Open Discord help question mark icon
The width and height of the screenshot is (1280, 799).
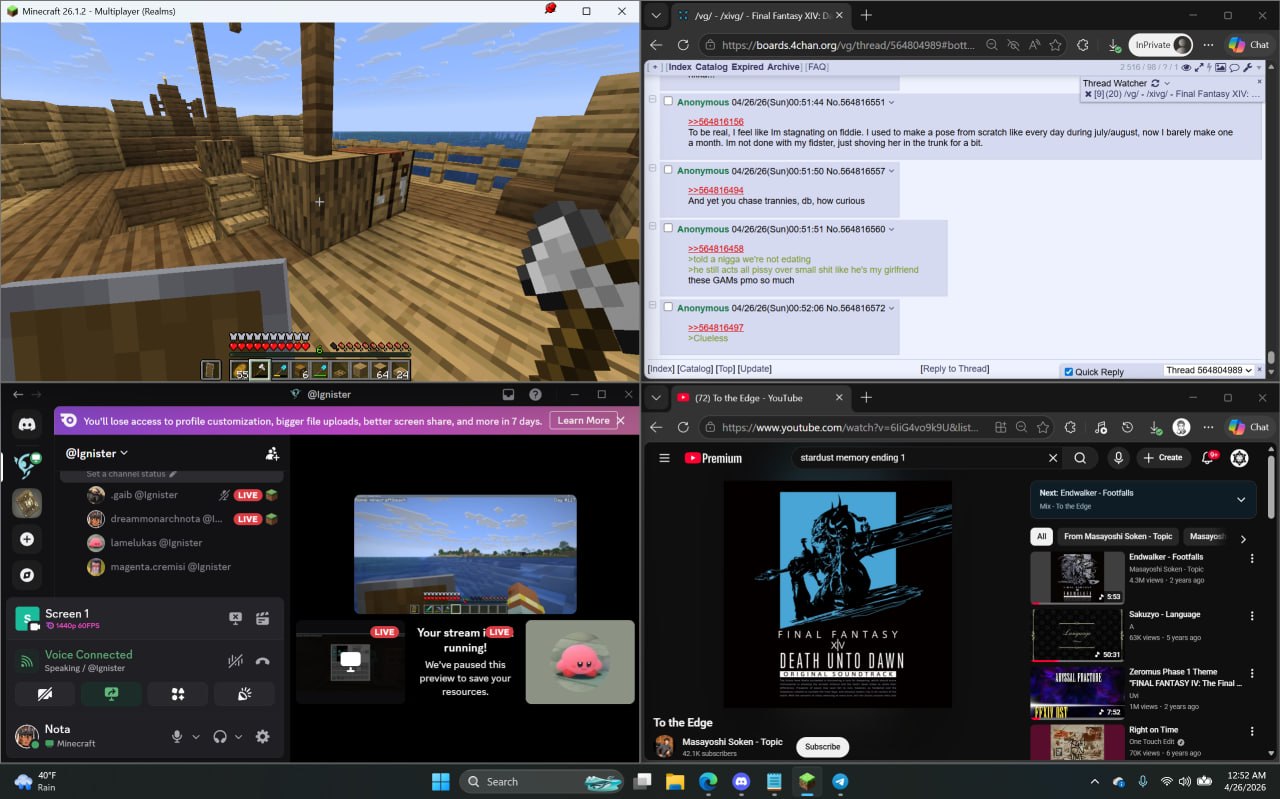coord(536,395)
